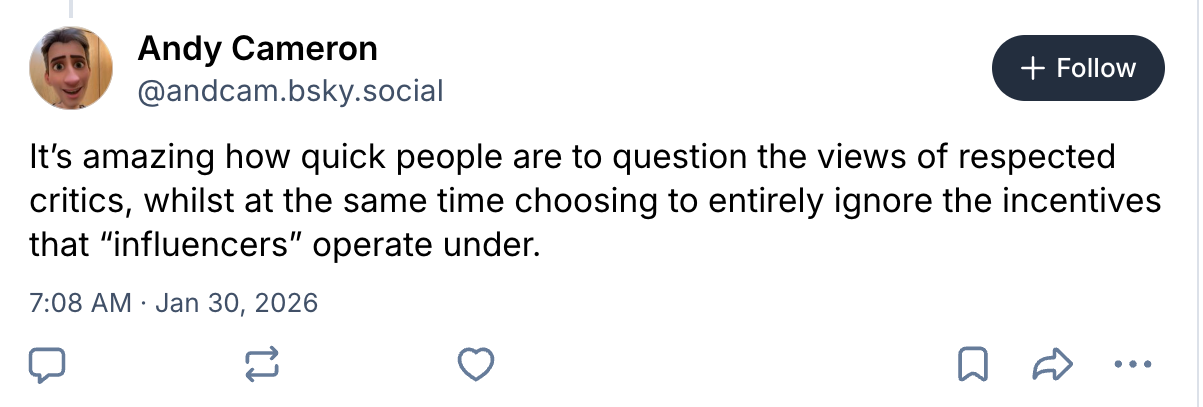Screen dimensions: 1203x407
Task: Open Andy Cameron's profile avatar
Action: click(71, 68)
